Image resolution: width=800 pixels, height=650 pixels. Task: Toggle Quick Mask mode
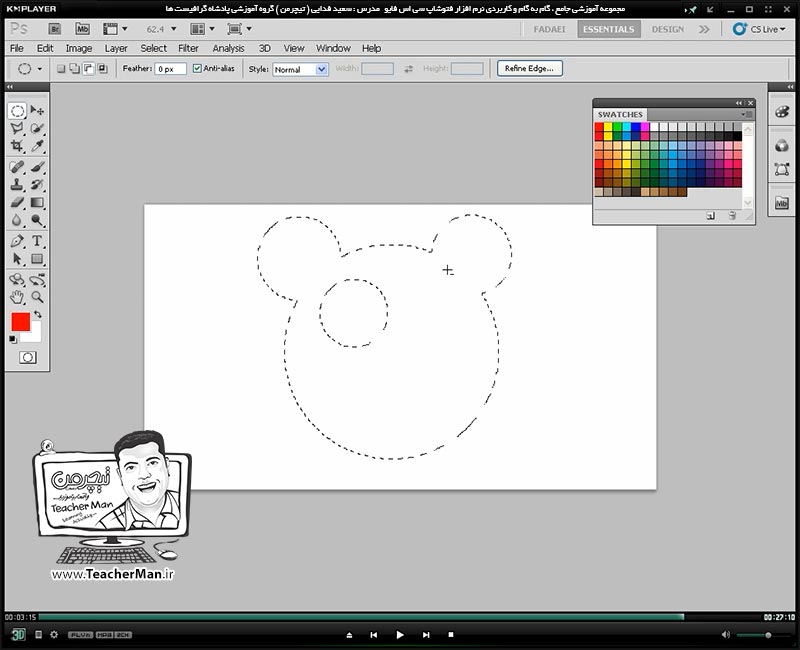(x=28, y=358)
